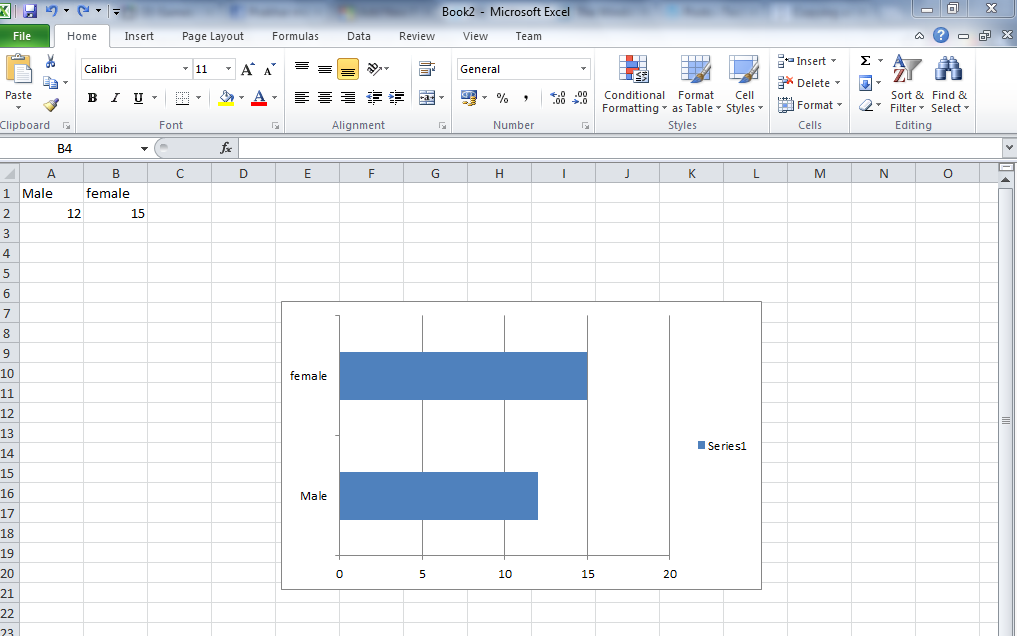Center the cell text horizontally
1017x636 pixels.
325,98
